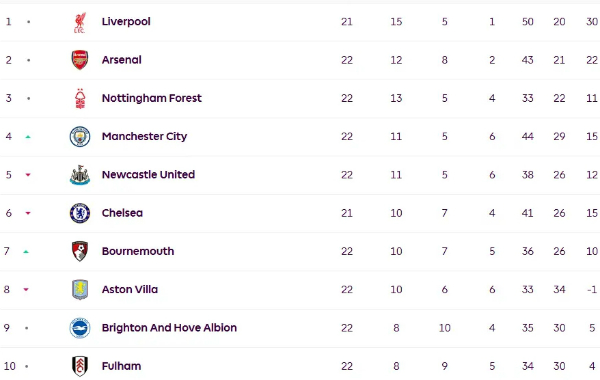Click the Liverpool club crest
The height and width of the screenshot is (380, 600).
pyautogui.click(x=80, y=23)
